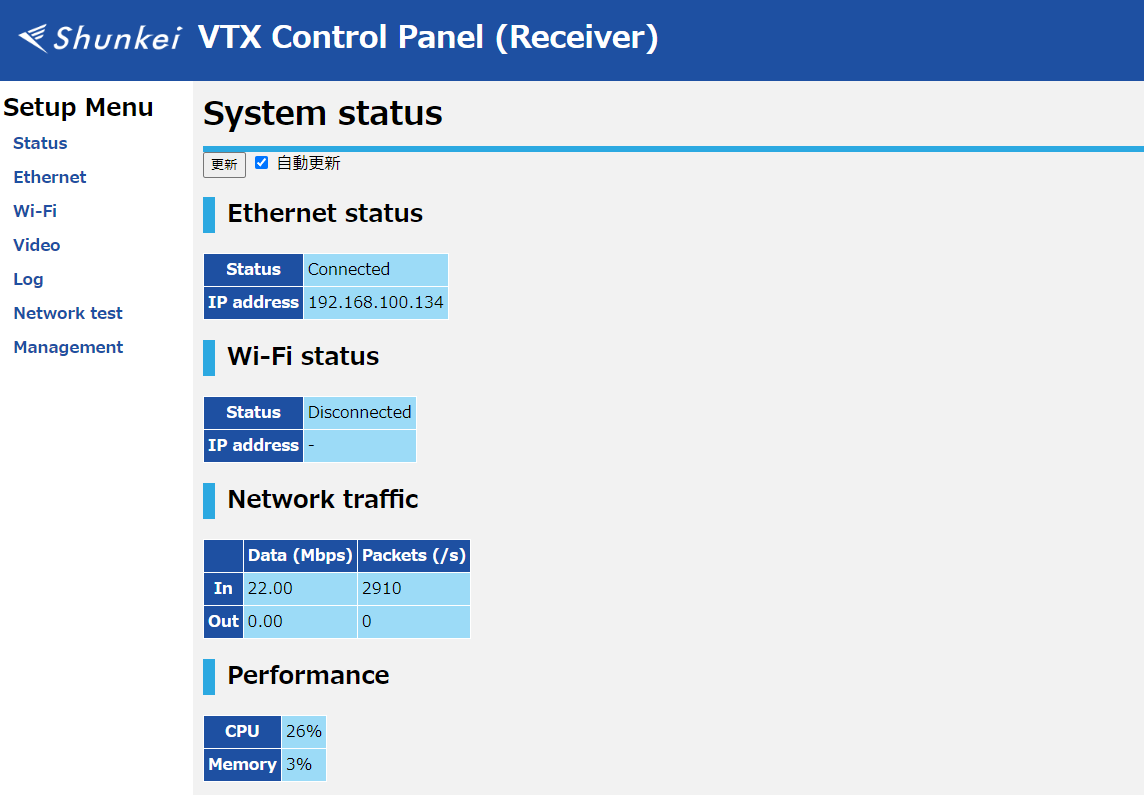Click the Shunkei logo icon
The height and width of the screenshot is (795, 1144).
coord(99,38)
